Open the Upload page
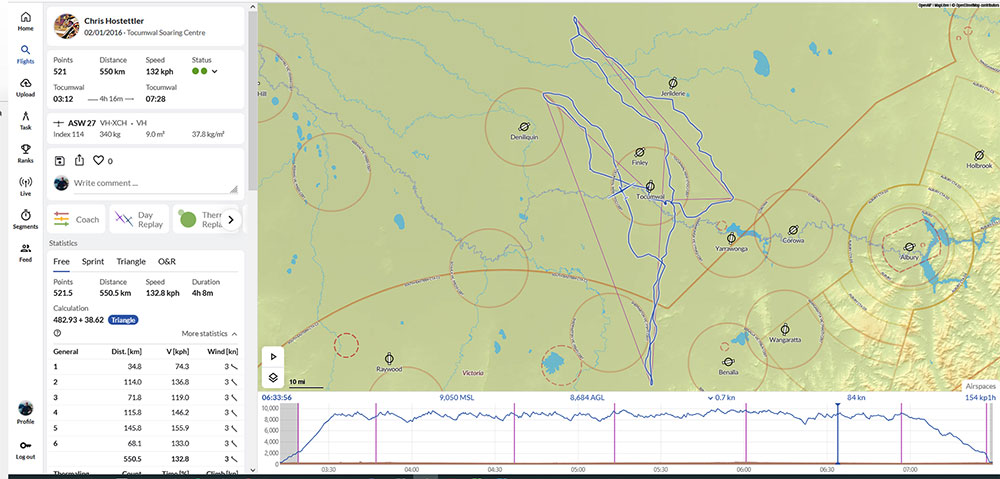 (x=26, y=87)
